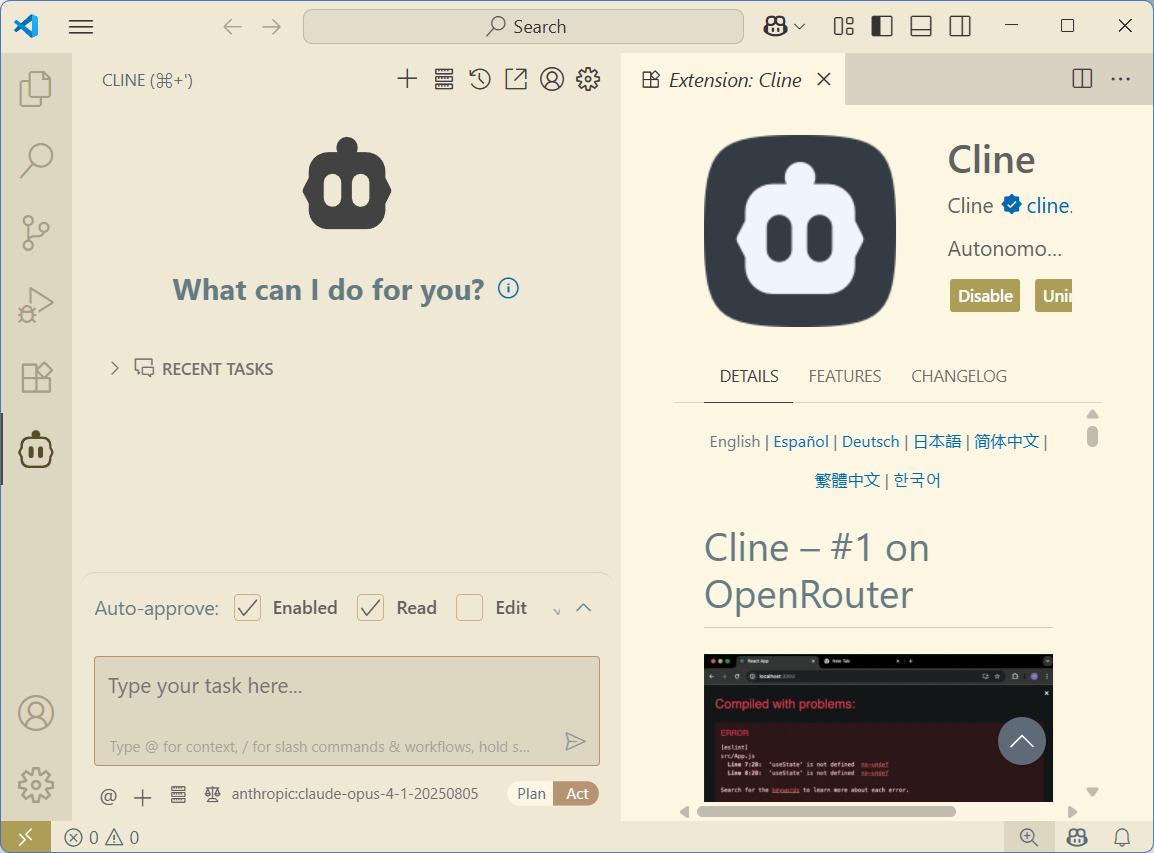Switch to the FEATURES tab
The height and width of the screenshot is (853, 1154).
844,376
